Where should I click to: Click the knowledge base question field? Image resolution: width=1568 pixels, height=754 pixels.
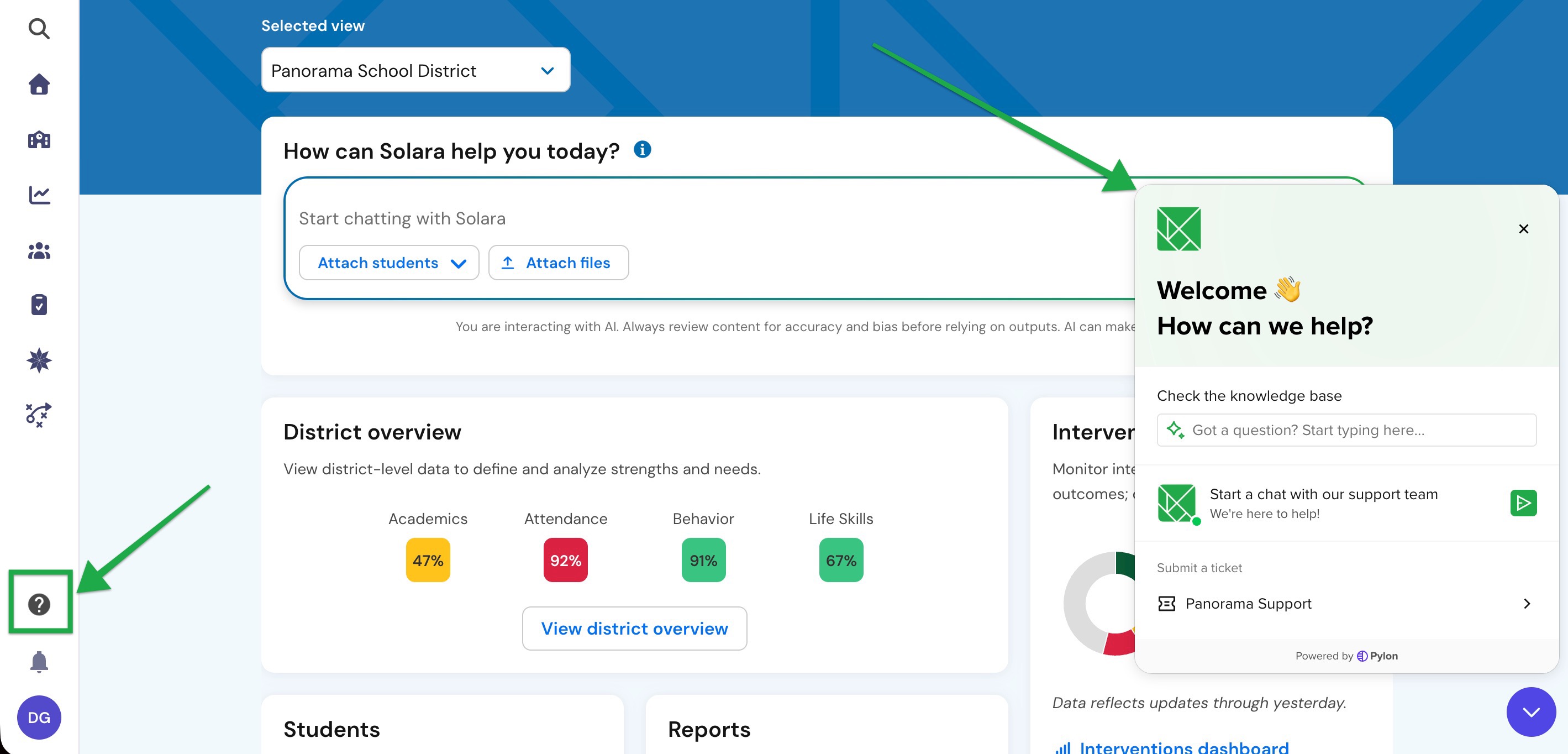coord(1346,430)
